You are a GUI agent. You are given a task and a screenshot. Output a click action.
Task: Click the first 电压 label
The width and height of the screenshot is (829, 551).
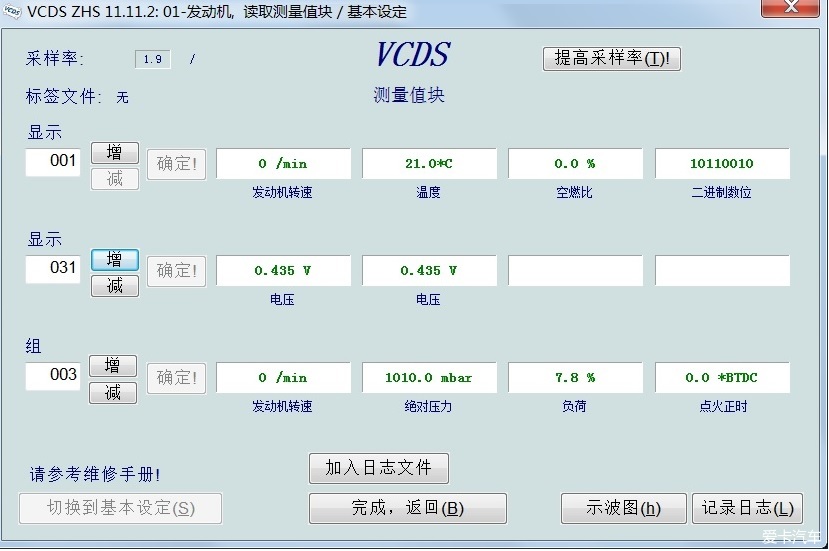pyautogui.click(x=282, y=300)
